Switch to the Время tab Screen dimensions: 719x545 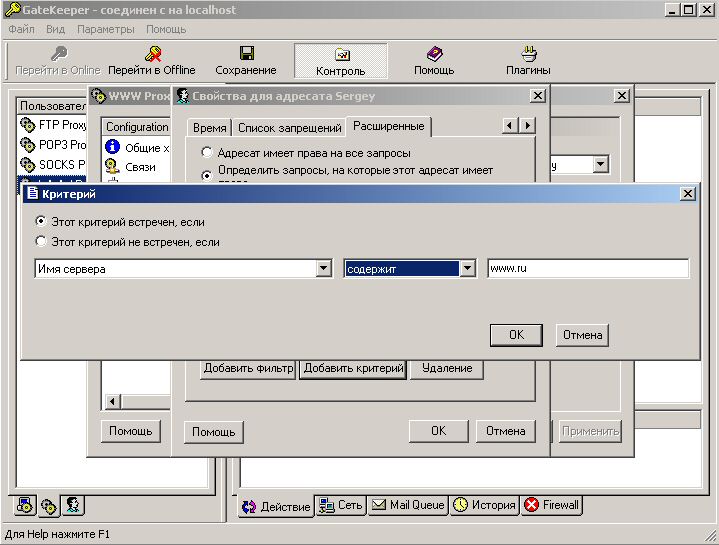[x=210, y=128]
